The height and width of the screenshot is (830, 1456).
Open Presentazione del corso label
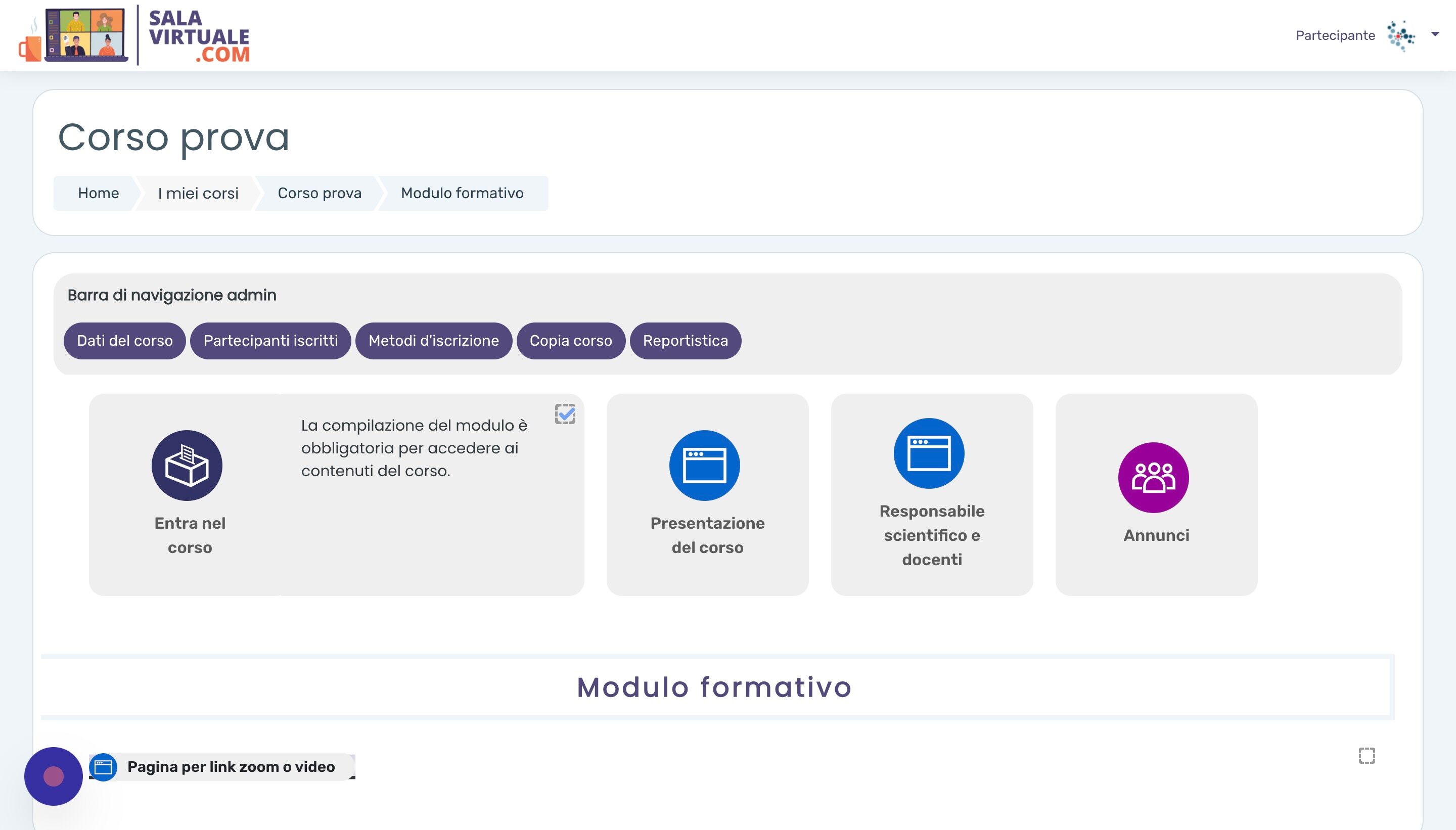pyautogui.click(x=707, y=535)
